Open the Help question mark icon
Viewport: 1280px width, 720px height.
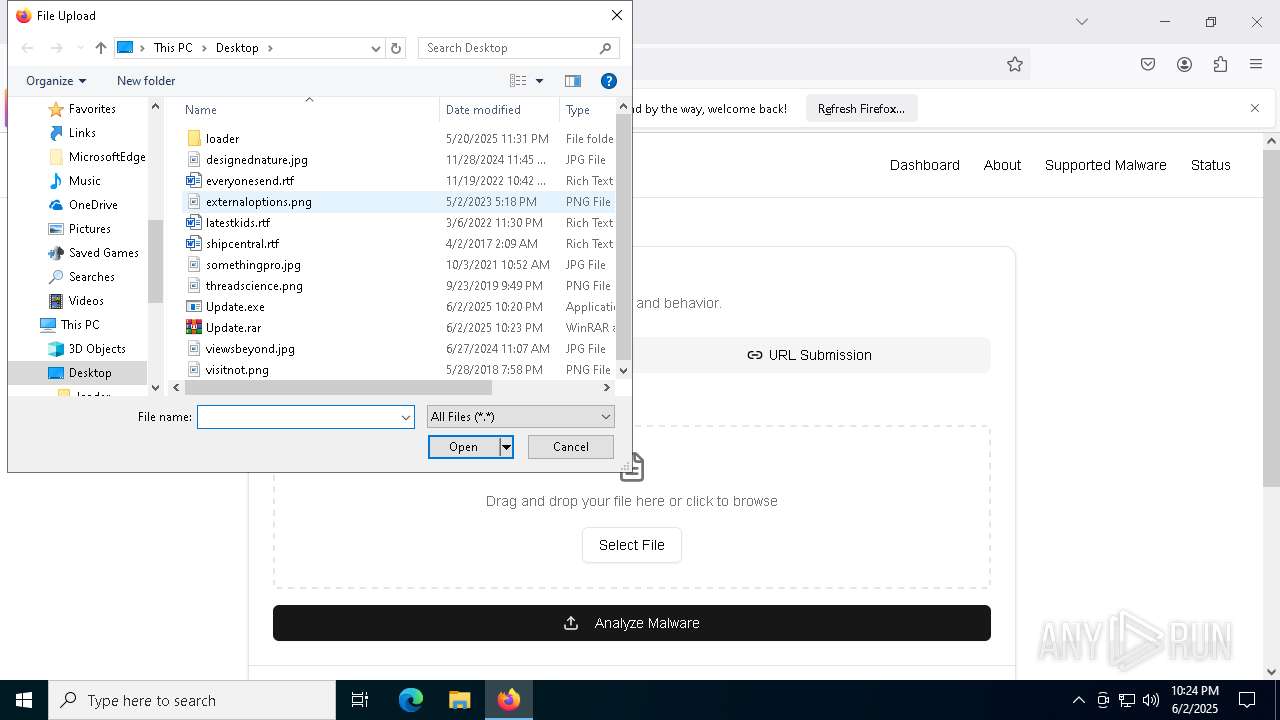click(608, 81)
